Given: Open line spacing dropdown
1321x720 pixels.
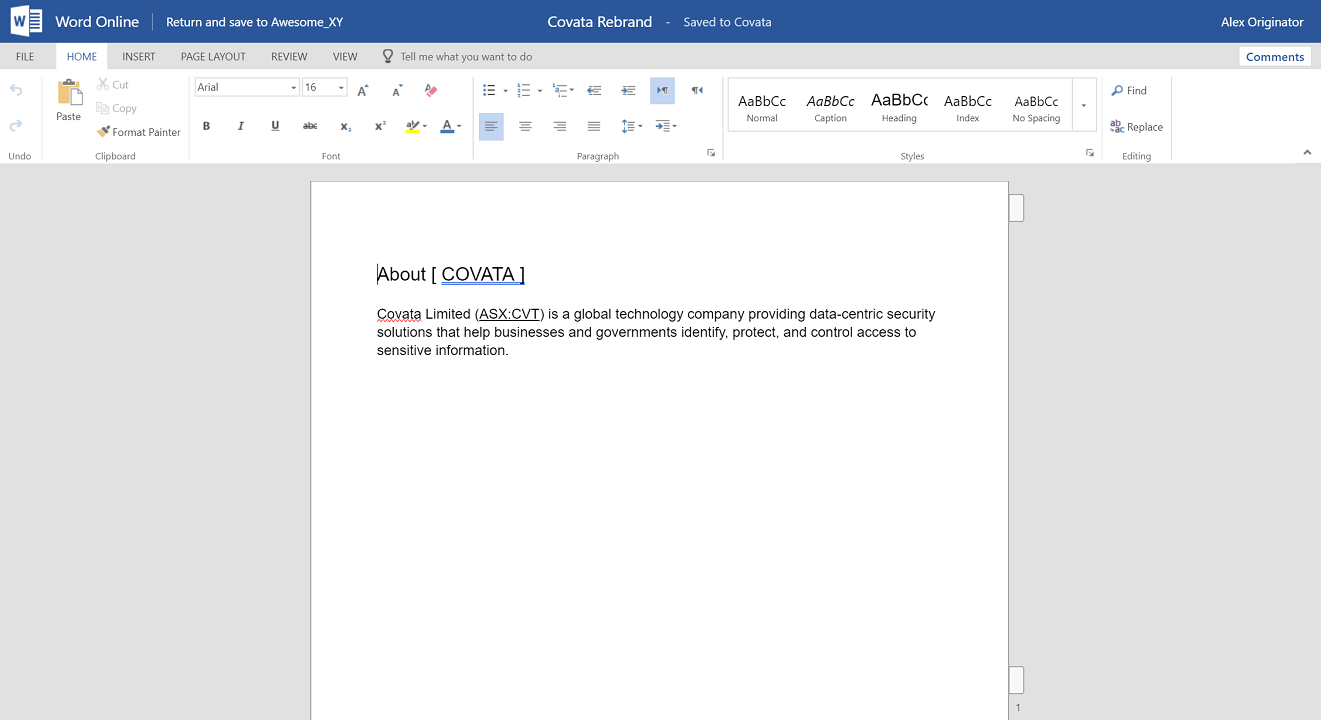Looking at the screenshot, I should click(632, 126).
